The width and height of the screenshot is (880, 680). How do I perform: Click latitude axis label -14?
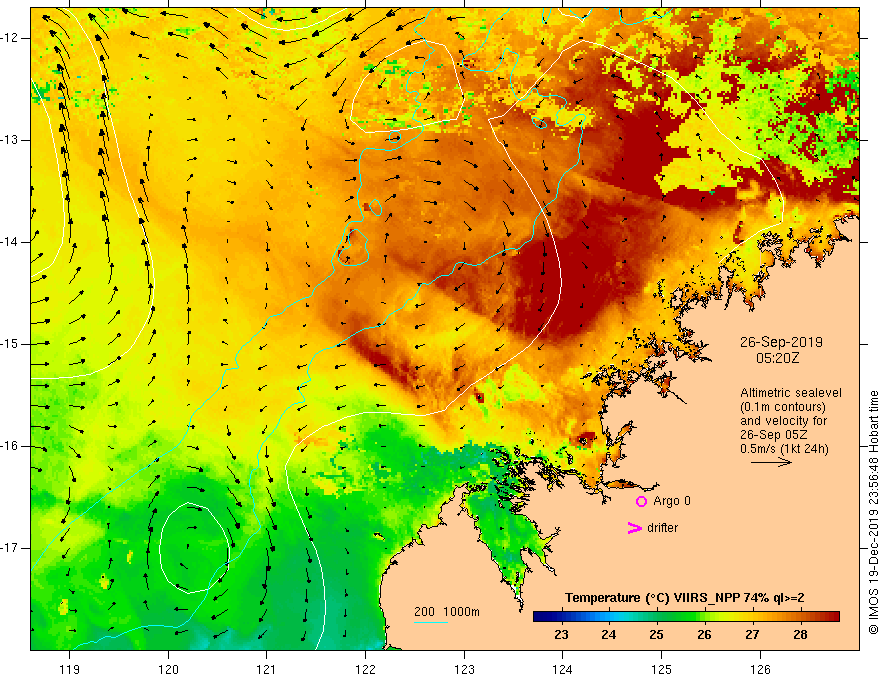click(10, 242)
